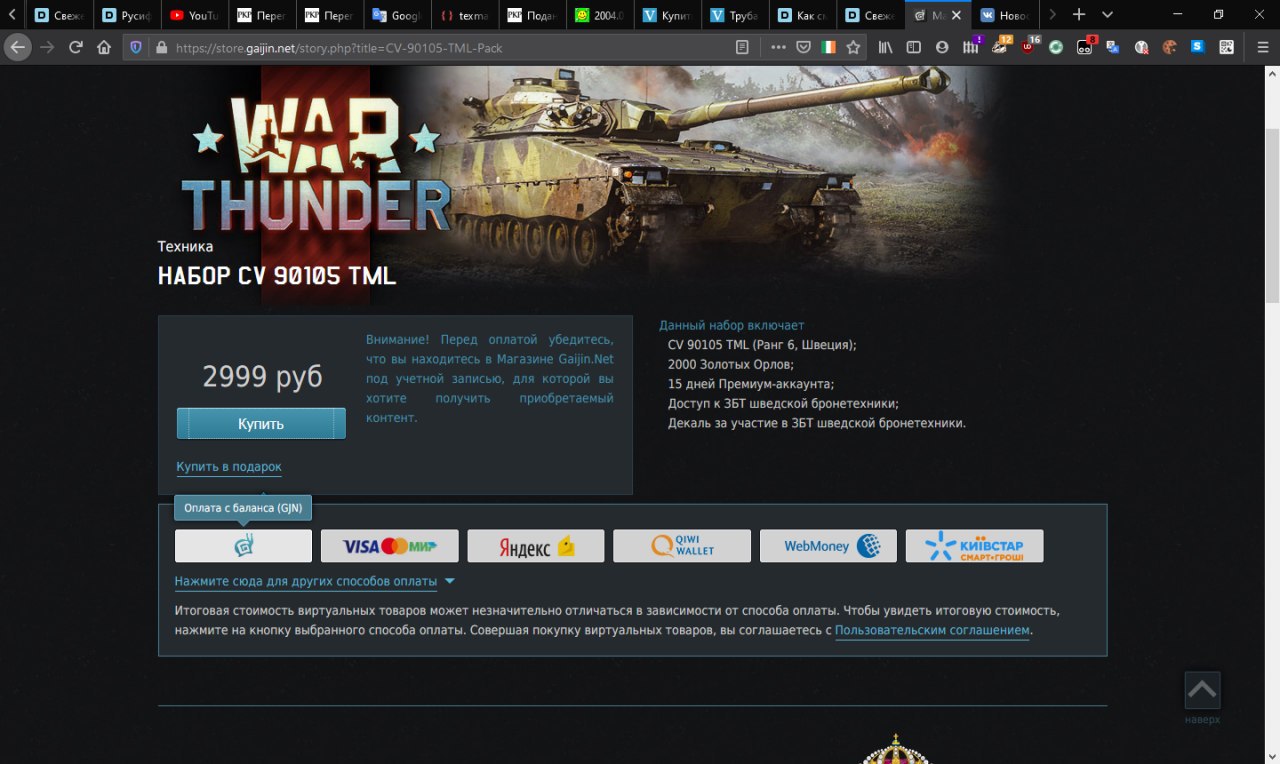Open page actions three-dots menu

point(778,47)
